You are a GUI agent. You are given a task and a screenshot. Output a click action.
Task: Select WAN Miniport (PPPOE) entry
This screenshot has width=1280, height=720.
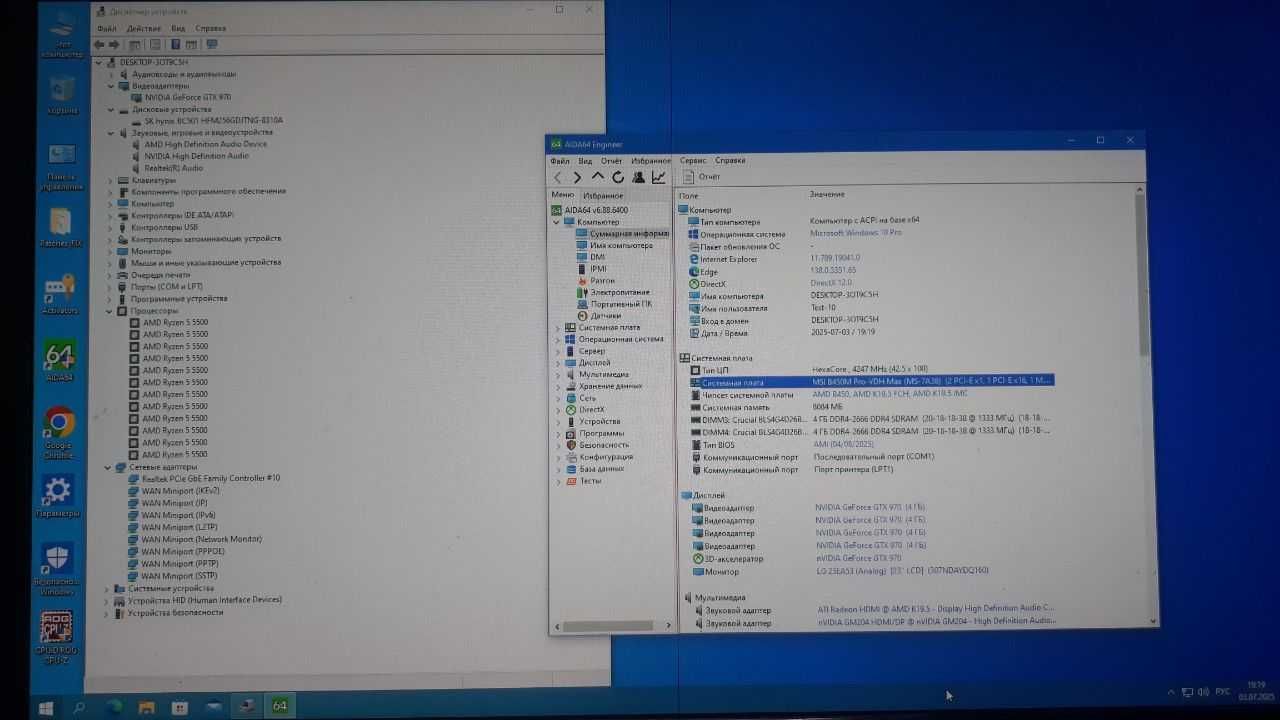pyautogui.click(x=183, y=551)
